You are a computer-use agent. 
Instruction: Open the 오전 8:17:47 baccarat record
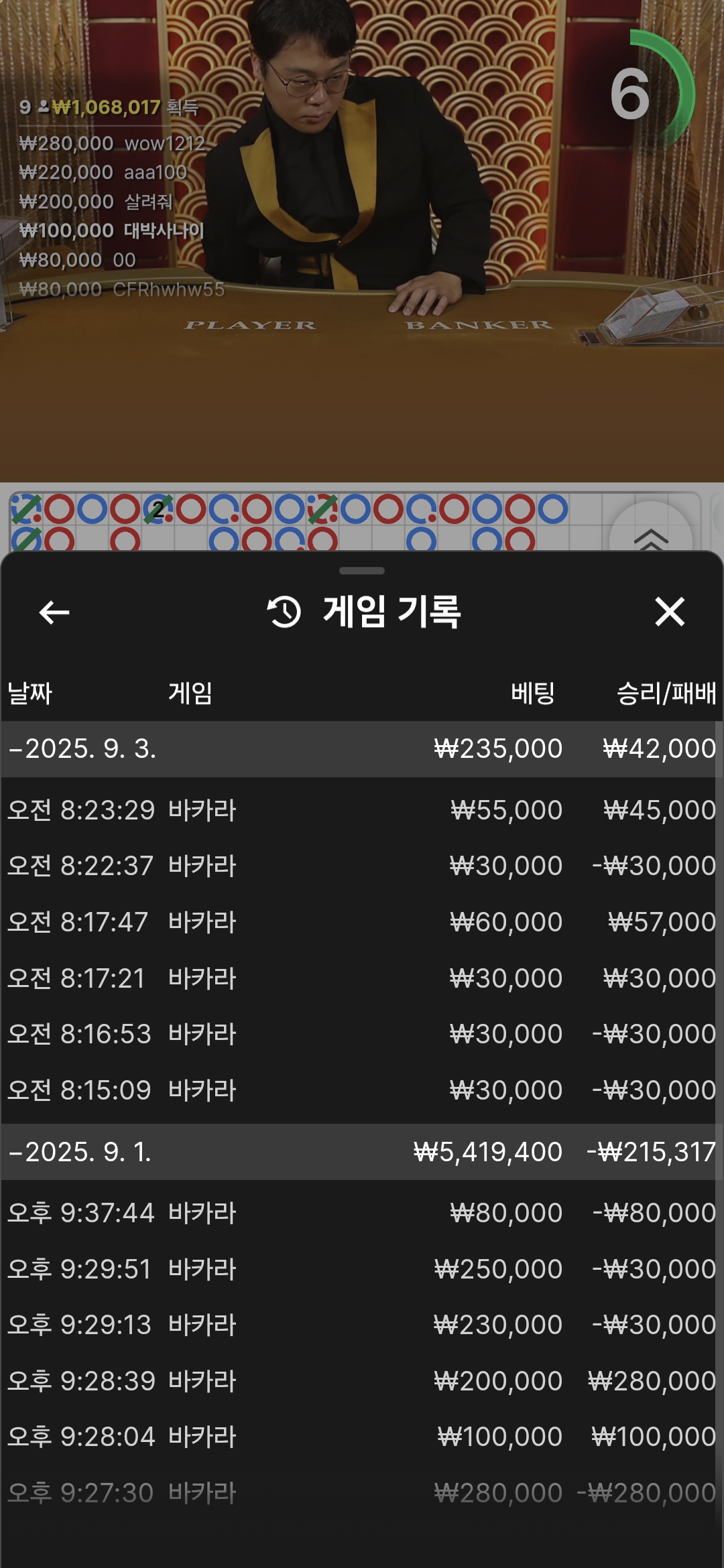(362, 922)
